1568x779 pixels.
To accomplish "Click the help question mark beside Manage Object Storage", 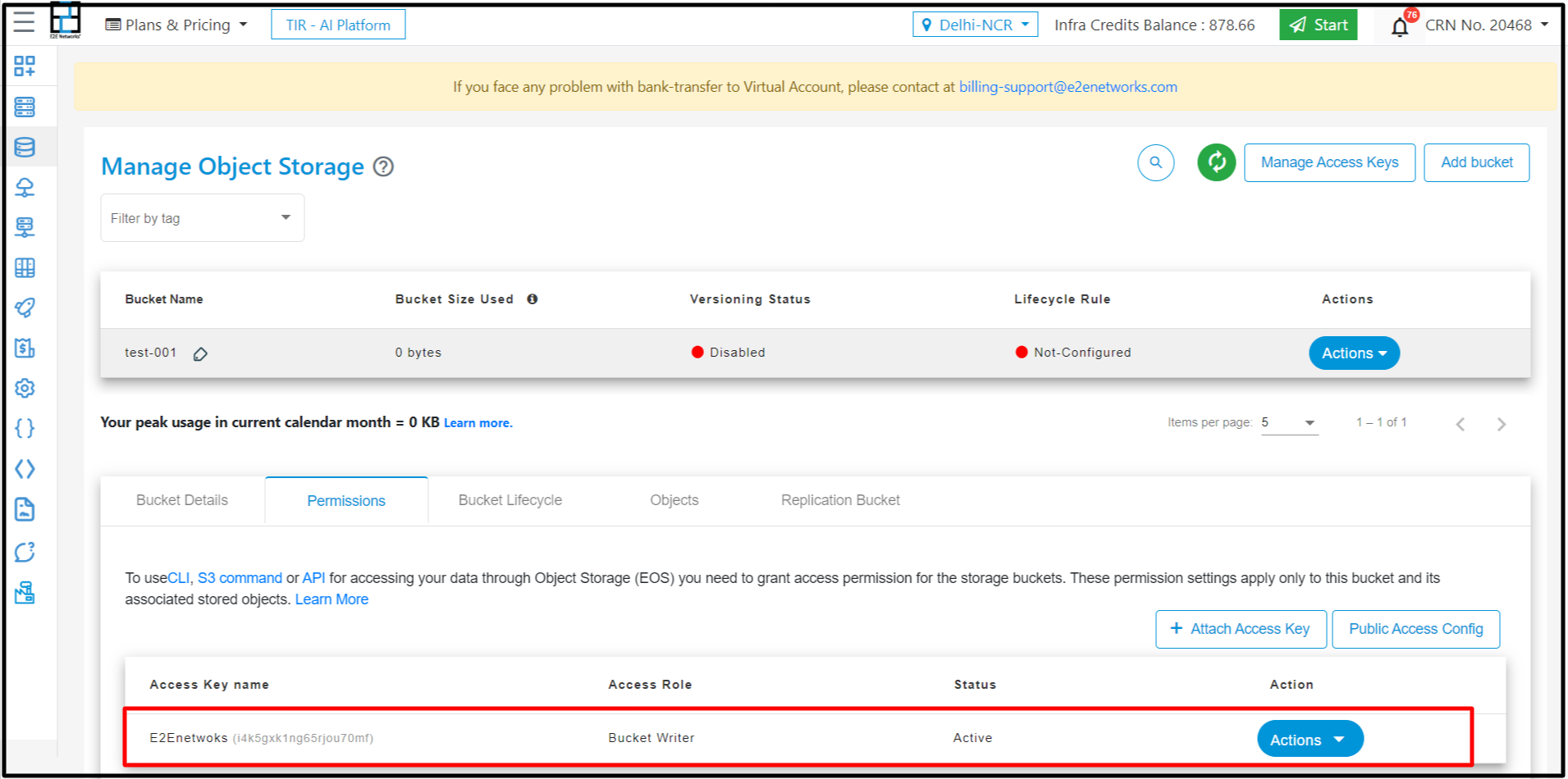I will 383,166.
